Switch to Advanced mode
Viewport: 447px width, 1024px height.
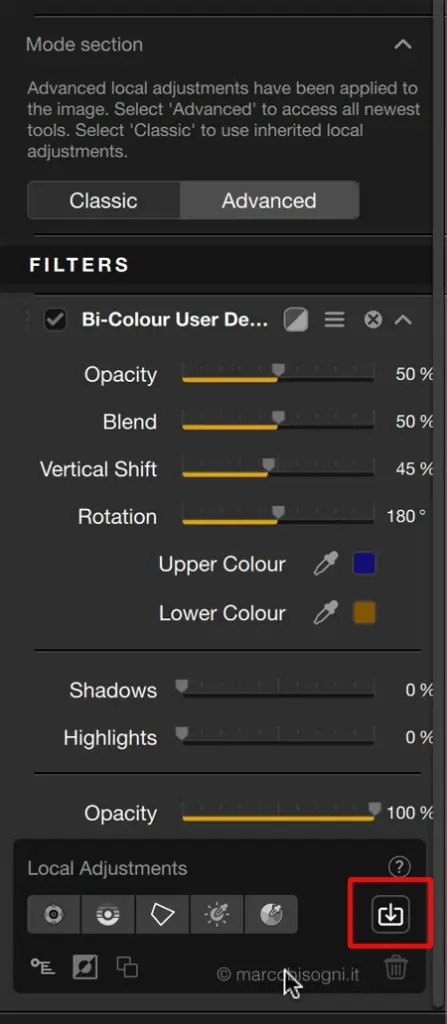pyautogui.click(x=269, y=200)
